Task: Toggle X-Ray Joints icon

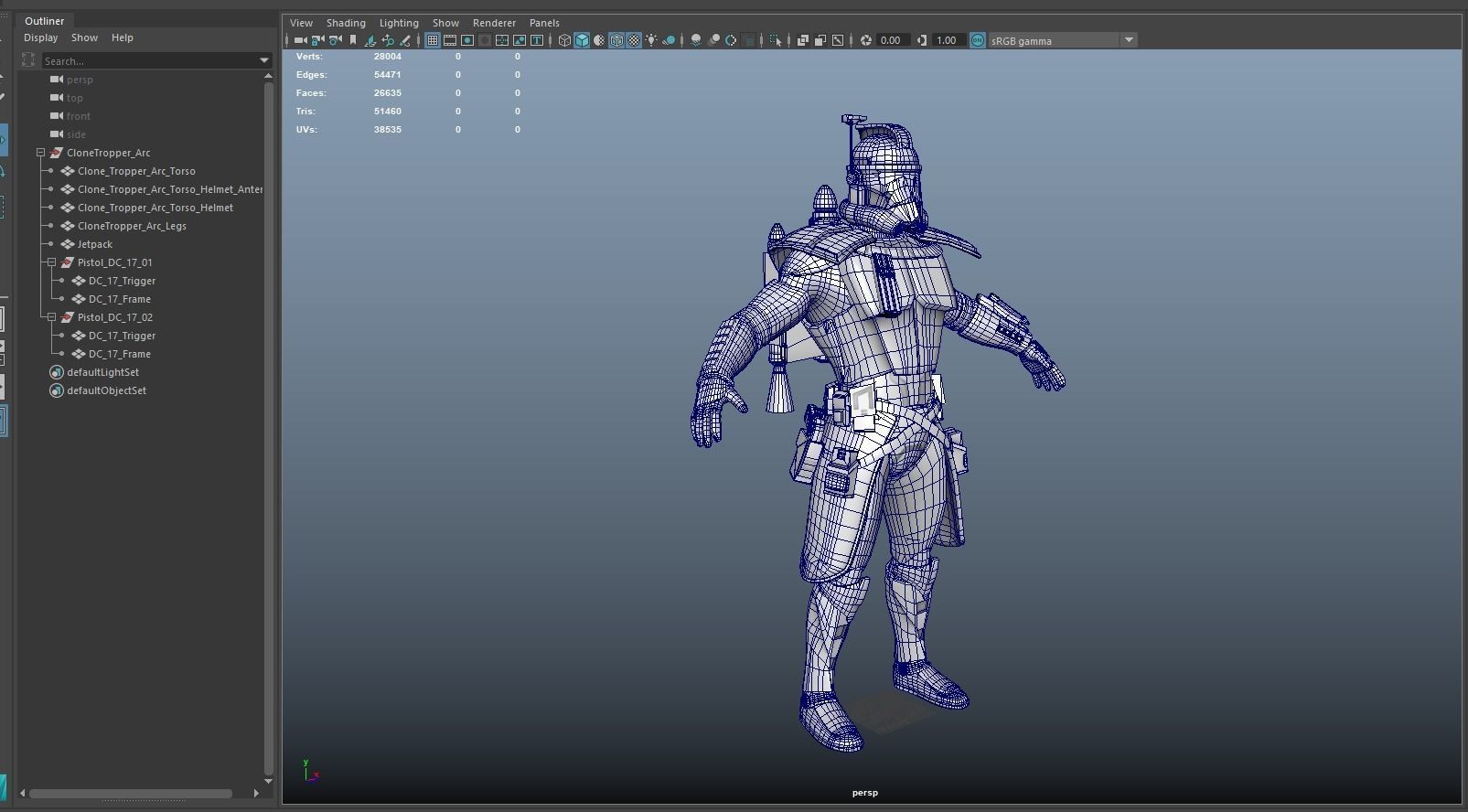Action: 838,40
